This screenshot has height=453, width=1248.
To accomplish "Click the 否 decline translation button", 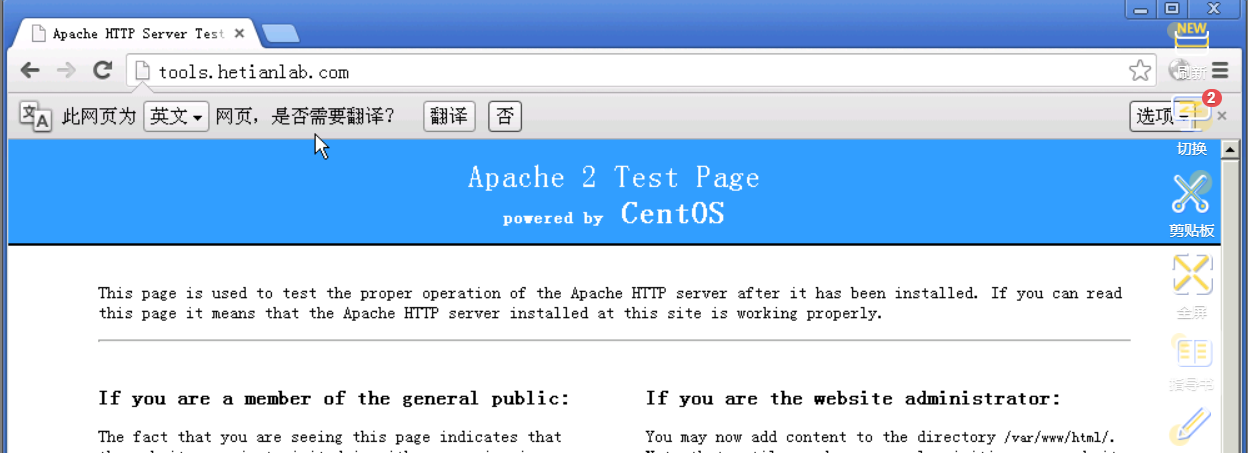I will [x=505, y=117].
